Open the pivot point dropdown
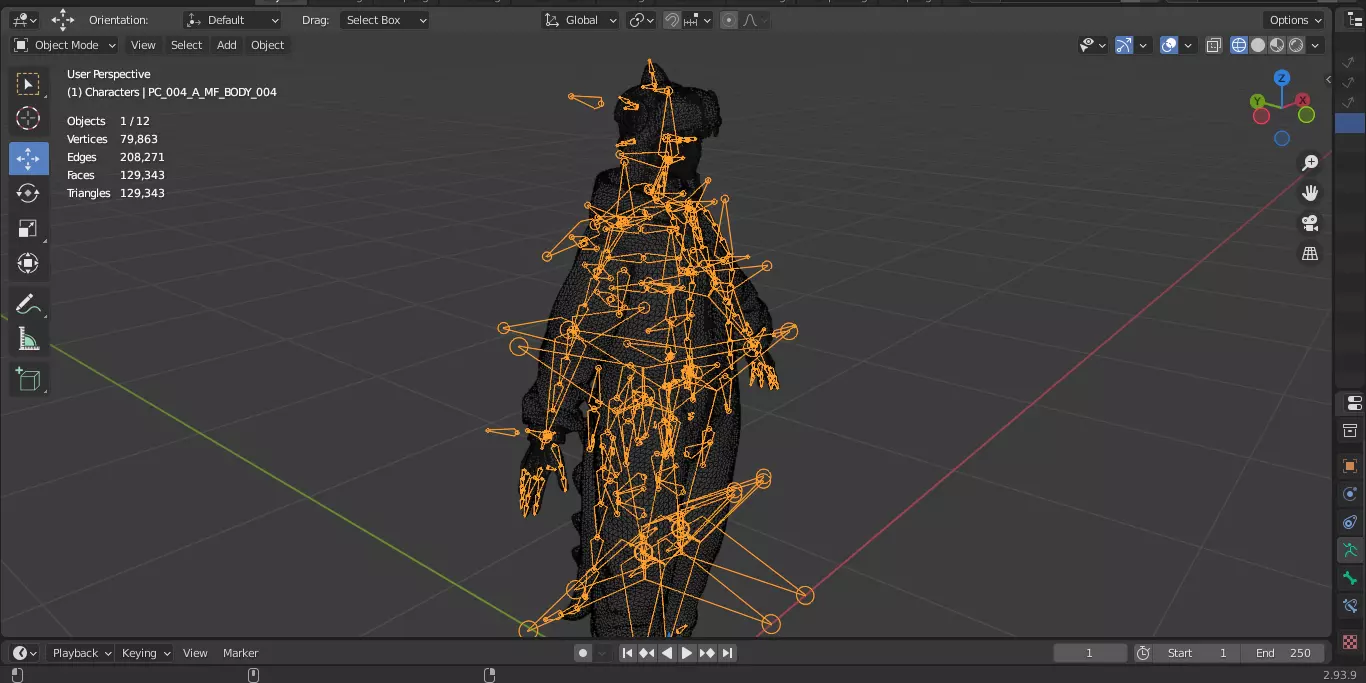 point(641,20)
